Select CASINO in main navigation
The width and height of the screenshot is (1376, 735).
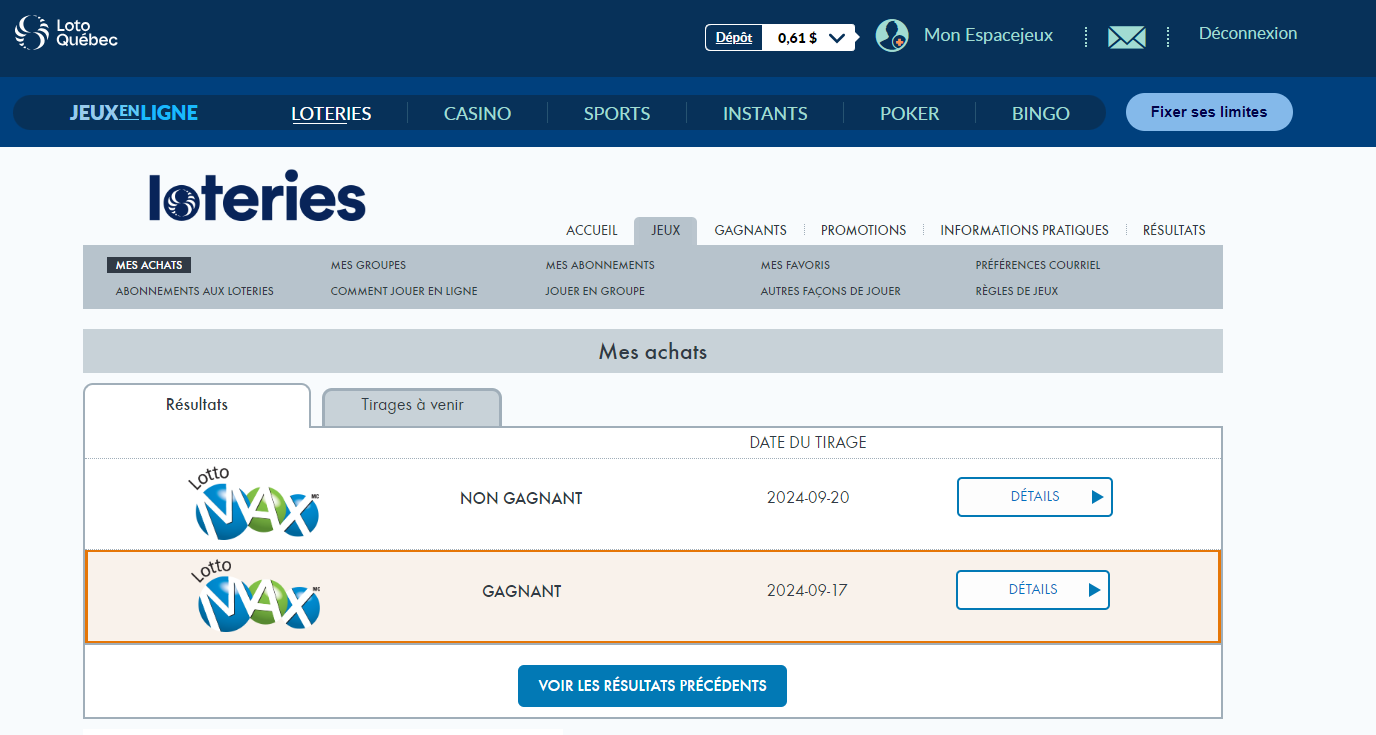pyautogui.click(x=477, y=114)
